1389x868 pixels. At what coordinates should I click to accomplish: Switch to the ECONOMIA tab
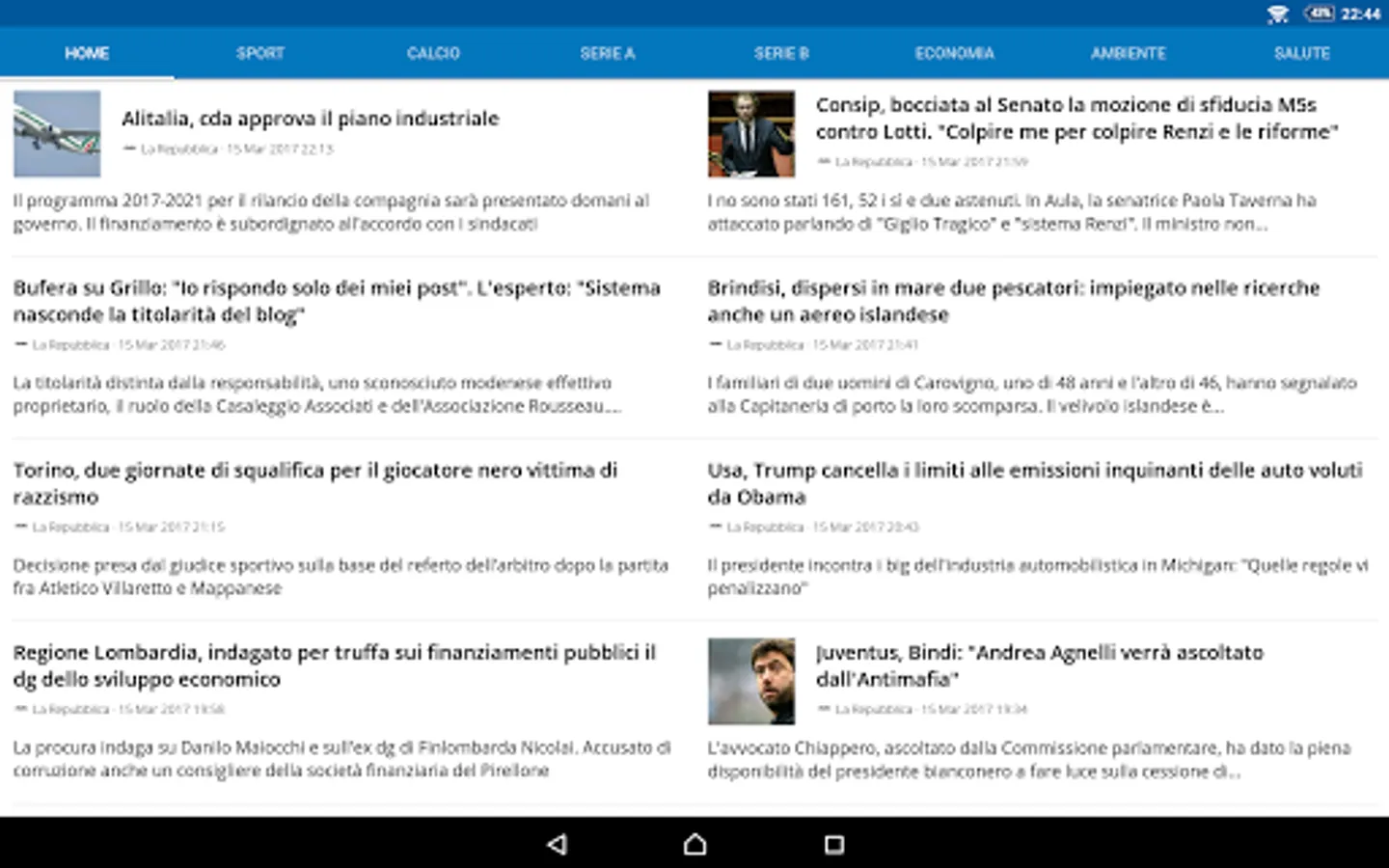tap(955, 53)
